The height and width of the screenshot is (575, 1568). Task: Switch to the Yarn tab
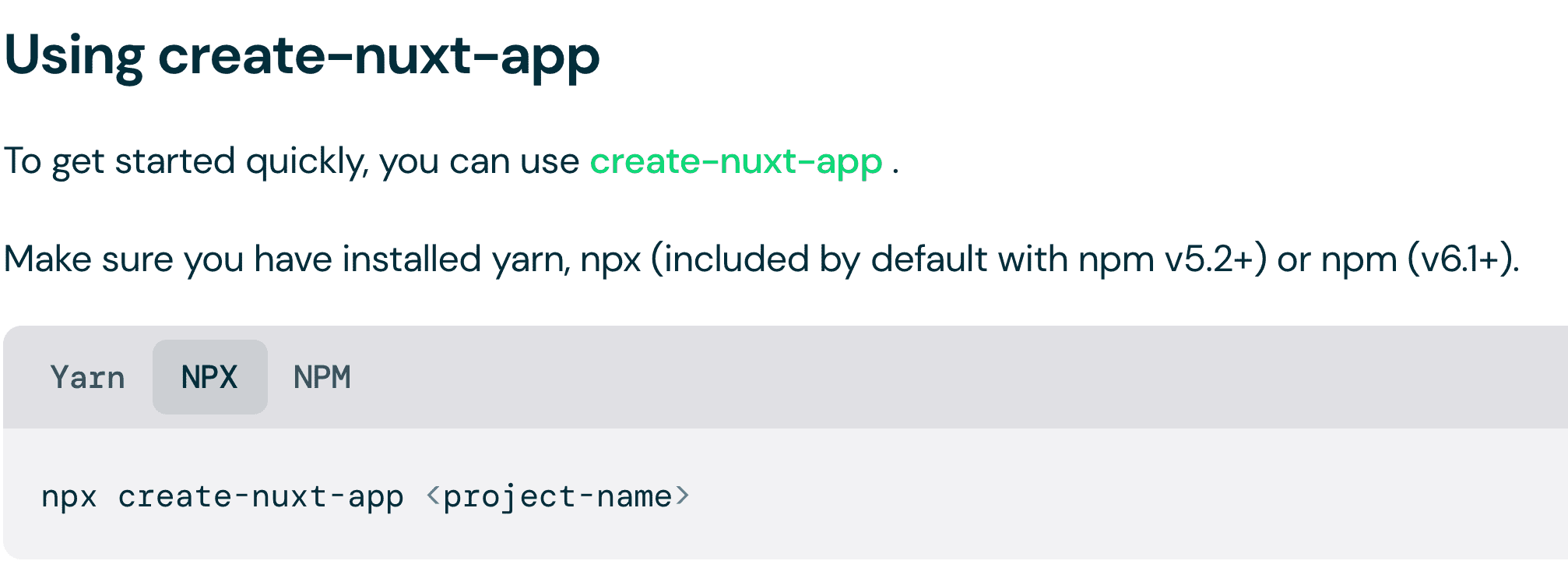point(88,377)
